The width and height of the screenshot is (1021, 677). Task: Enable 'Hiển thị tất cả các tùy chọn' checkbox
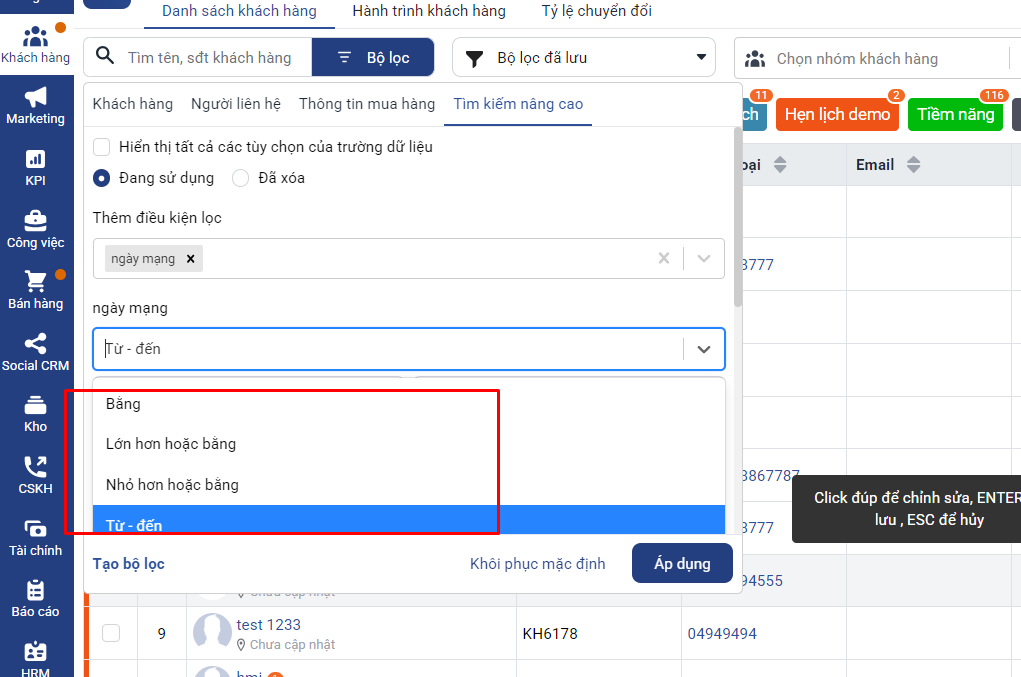coord(101,147)
